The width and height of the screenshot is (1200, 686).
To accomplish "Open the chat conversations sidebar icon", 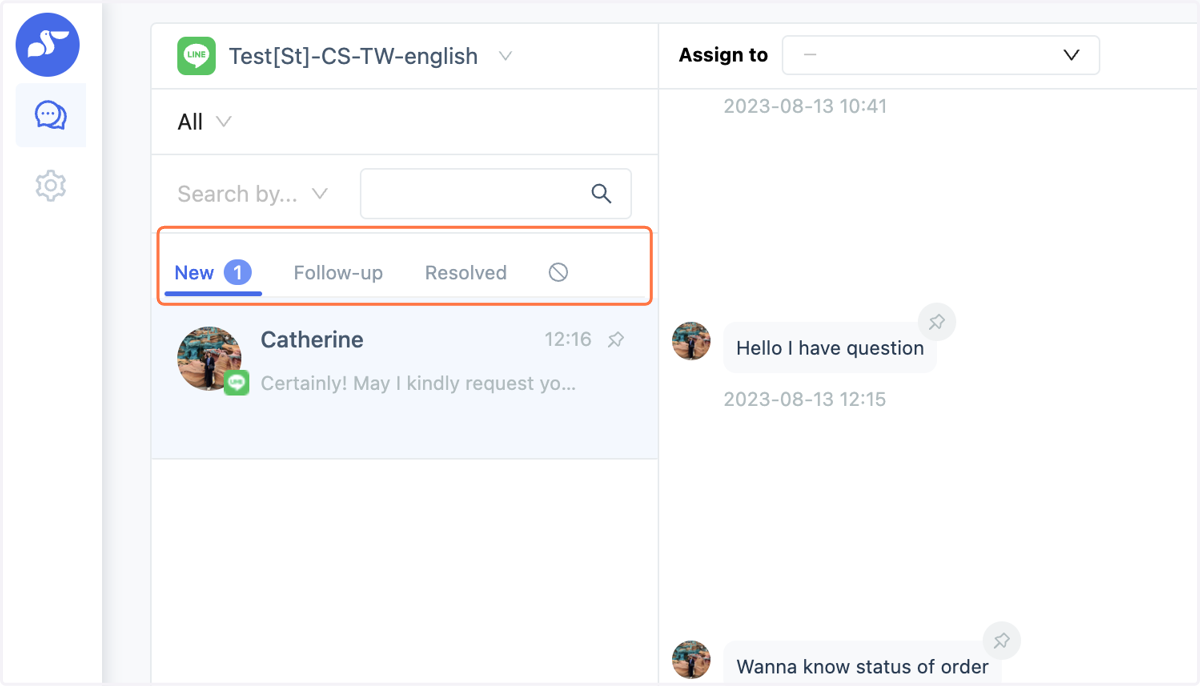I will 51,116.
